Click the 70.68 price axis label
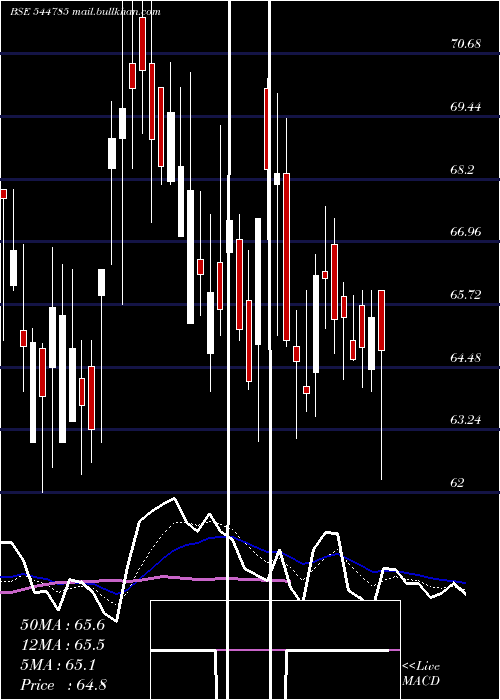The width and height of the screenshot is (500, 700). click(466, 44)
